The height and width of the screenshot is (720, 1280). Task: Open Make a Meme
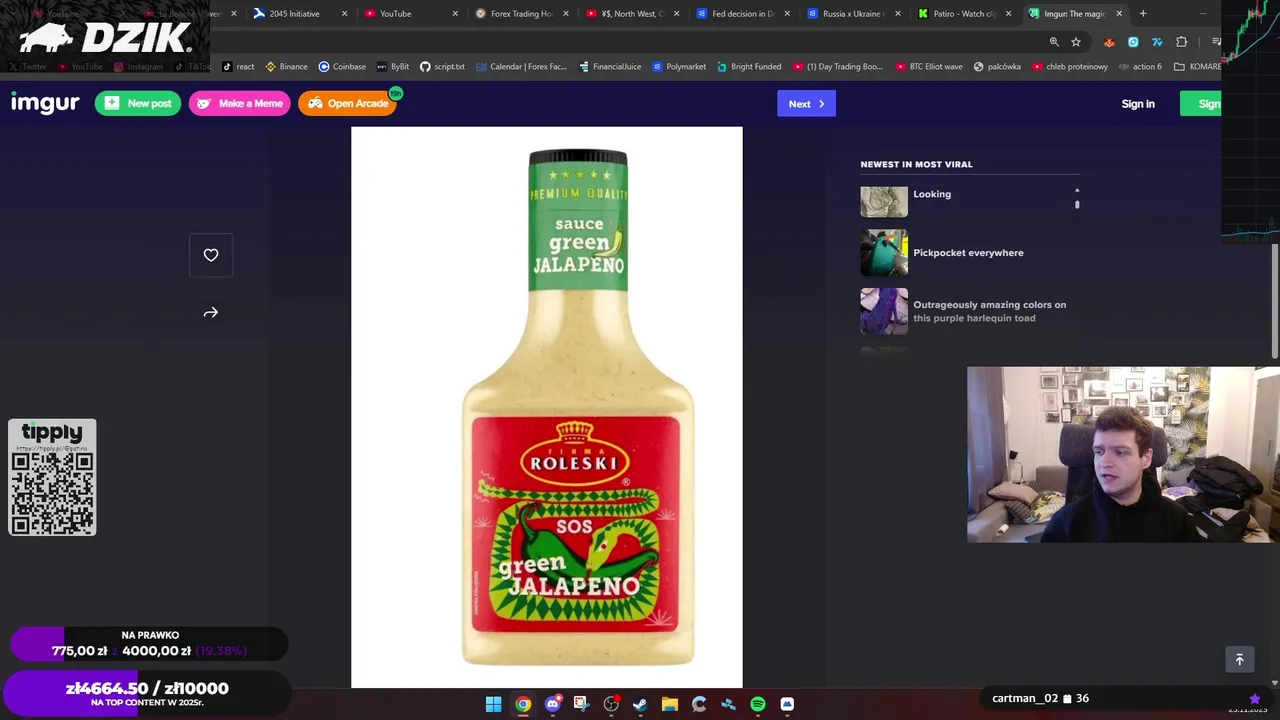[240, 103]
